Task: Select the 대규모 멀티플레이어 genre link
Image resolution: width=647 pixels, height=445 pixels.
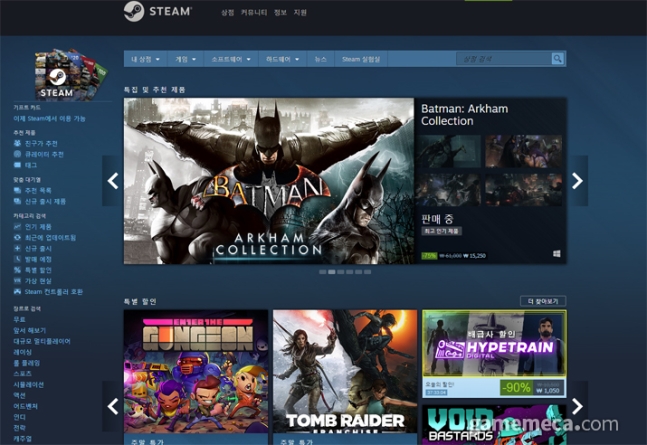Action: coord(42,341)
